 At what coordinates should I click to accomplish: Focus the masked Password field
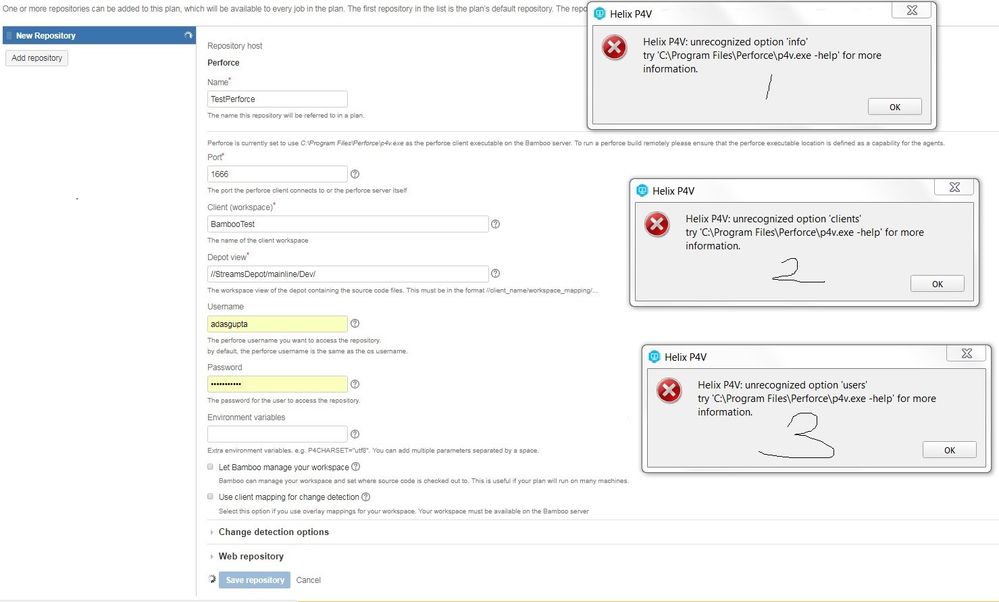pyautogui.click(x=277, y=384)
